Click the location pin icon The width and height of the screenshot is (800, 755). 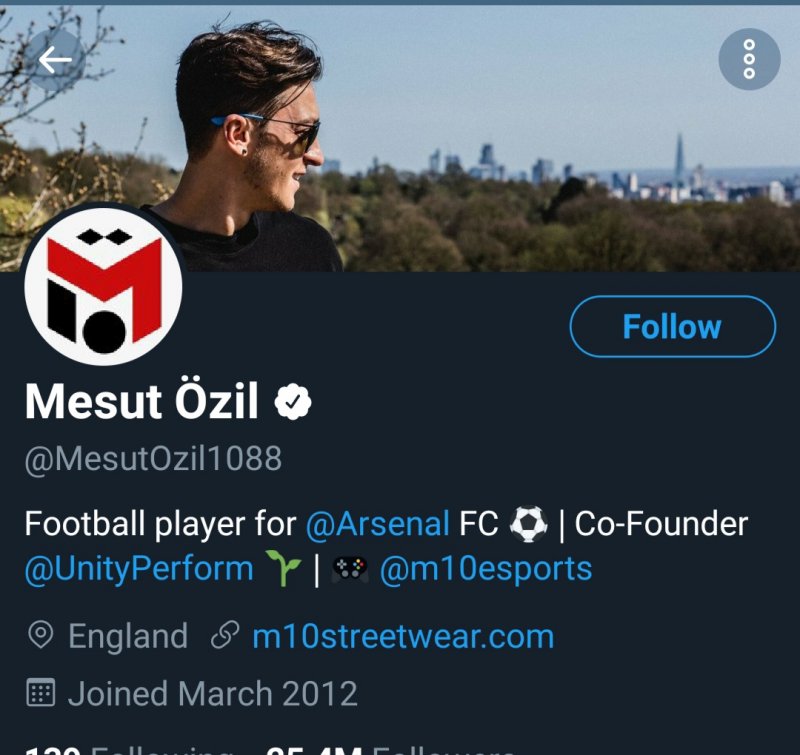click(41, 636)
